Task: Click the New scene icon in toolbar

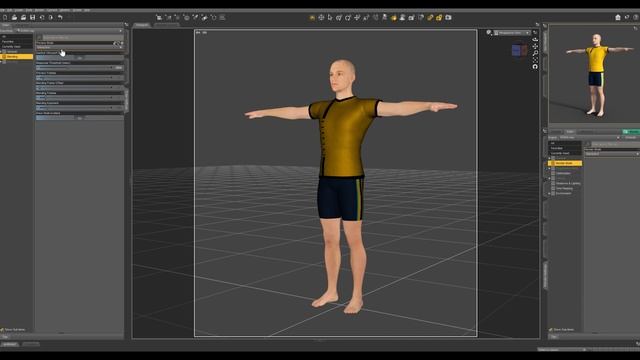Action: click(x=5, y=18)
